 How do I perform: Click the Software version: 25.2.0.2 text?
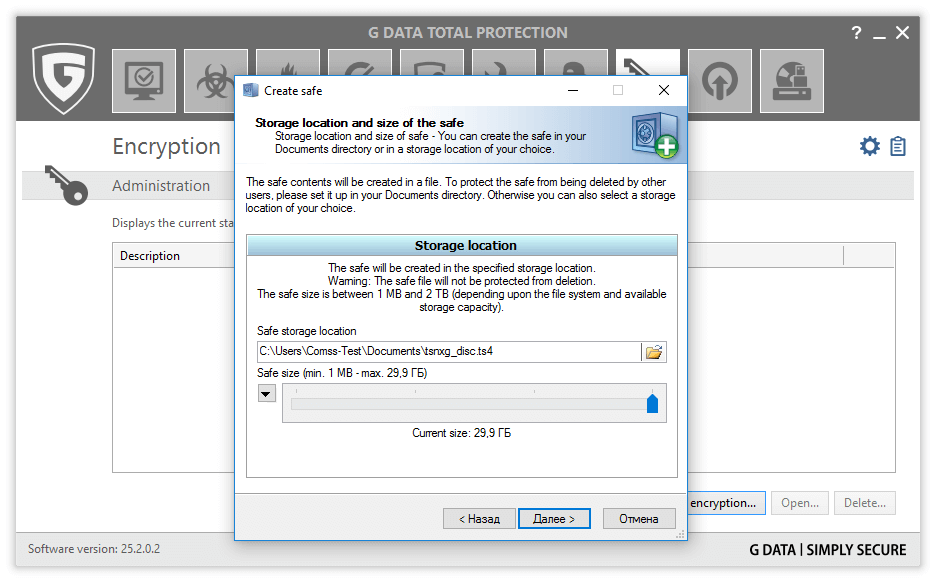coord(94,549)
